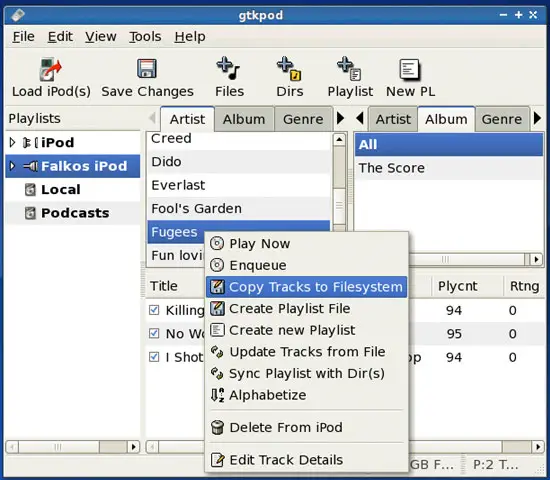The width and height of the screenshot is (550, 480).
Task: Click the Create Playlist File icon
Action: click(217, 308)
